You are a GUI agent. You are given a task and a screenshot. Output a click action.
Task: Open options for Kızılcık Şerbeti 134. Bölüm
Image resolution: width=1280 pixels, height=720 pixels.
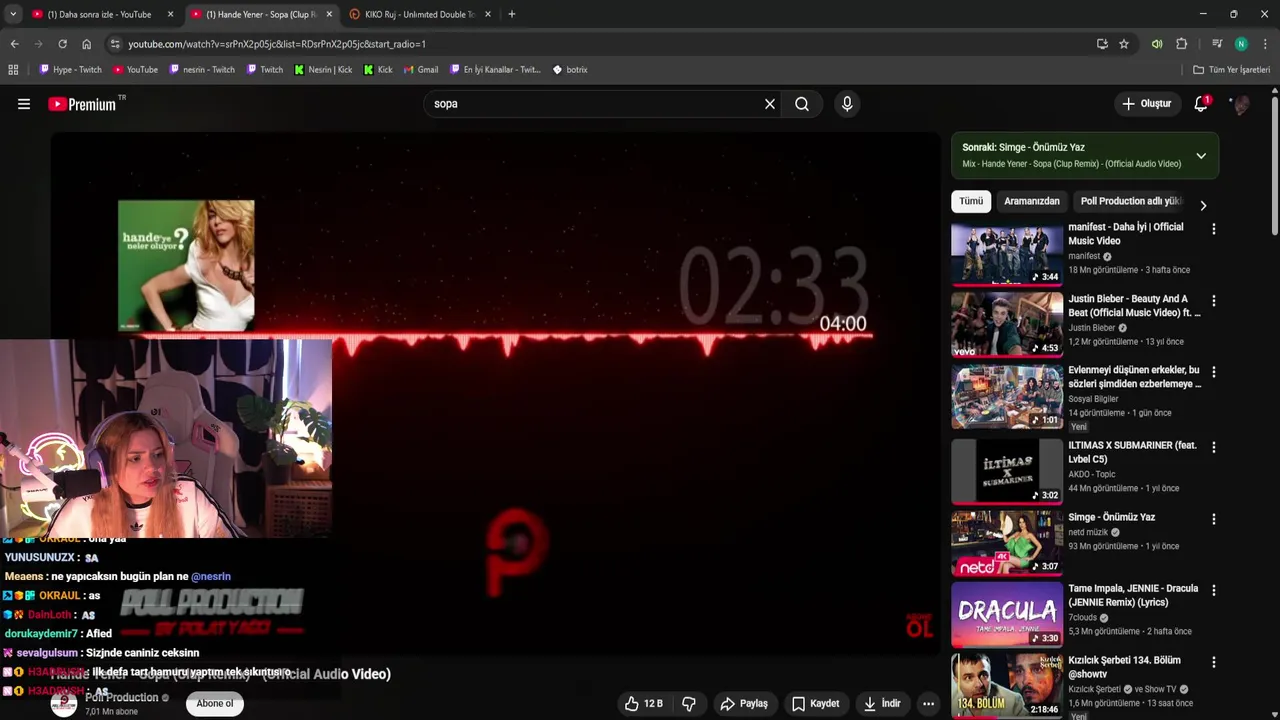tap(1214, 662)
